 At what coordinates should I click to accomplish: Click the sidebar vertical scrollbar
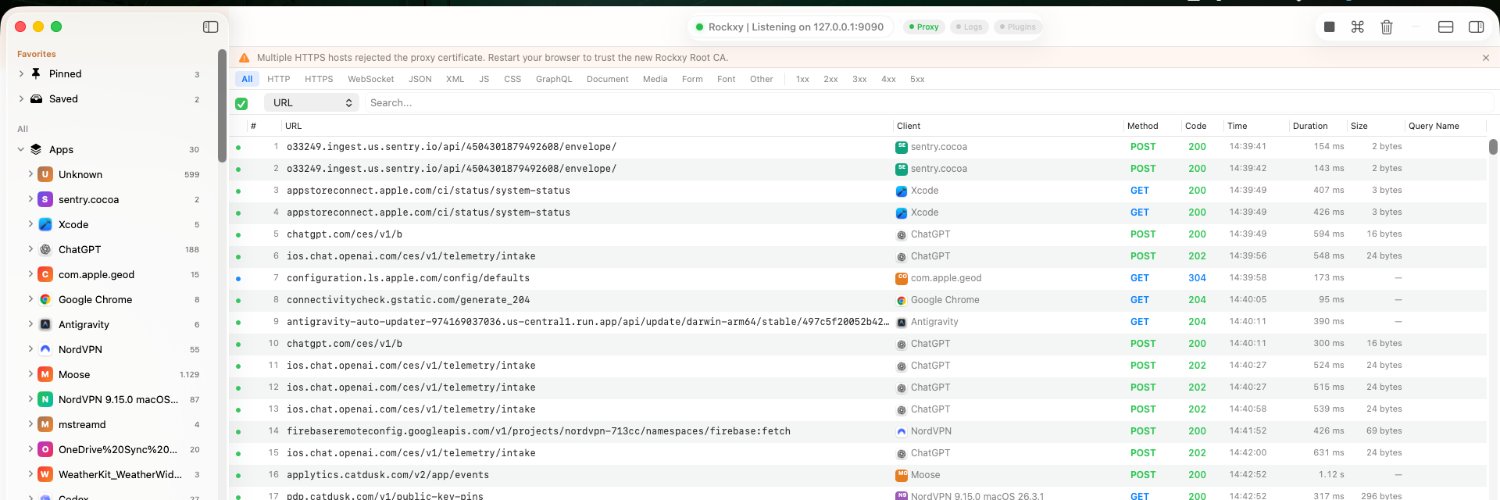(x=222, y=105)
